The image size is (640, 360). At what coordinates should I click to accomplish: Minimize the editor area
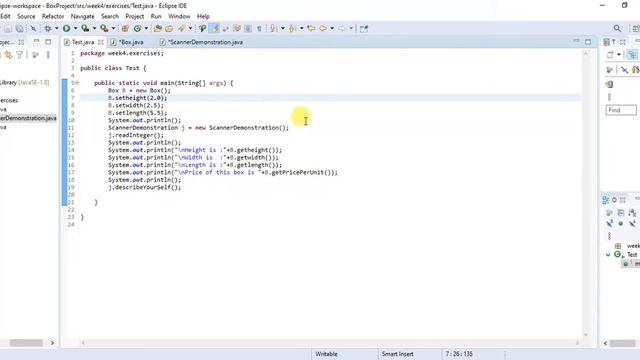[x=576, y=41]
